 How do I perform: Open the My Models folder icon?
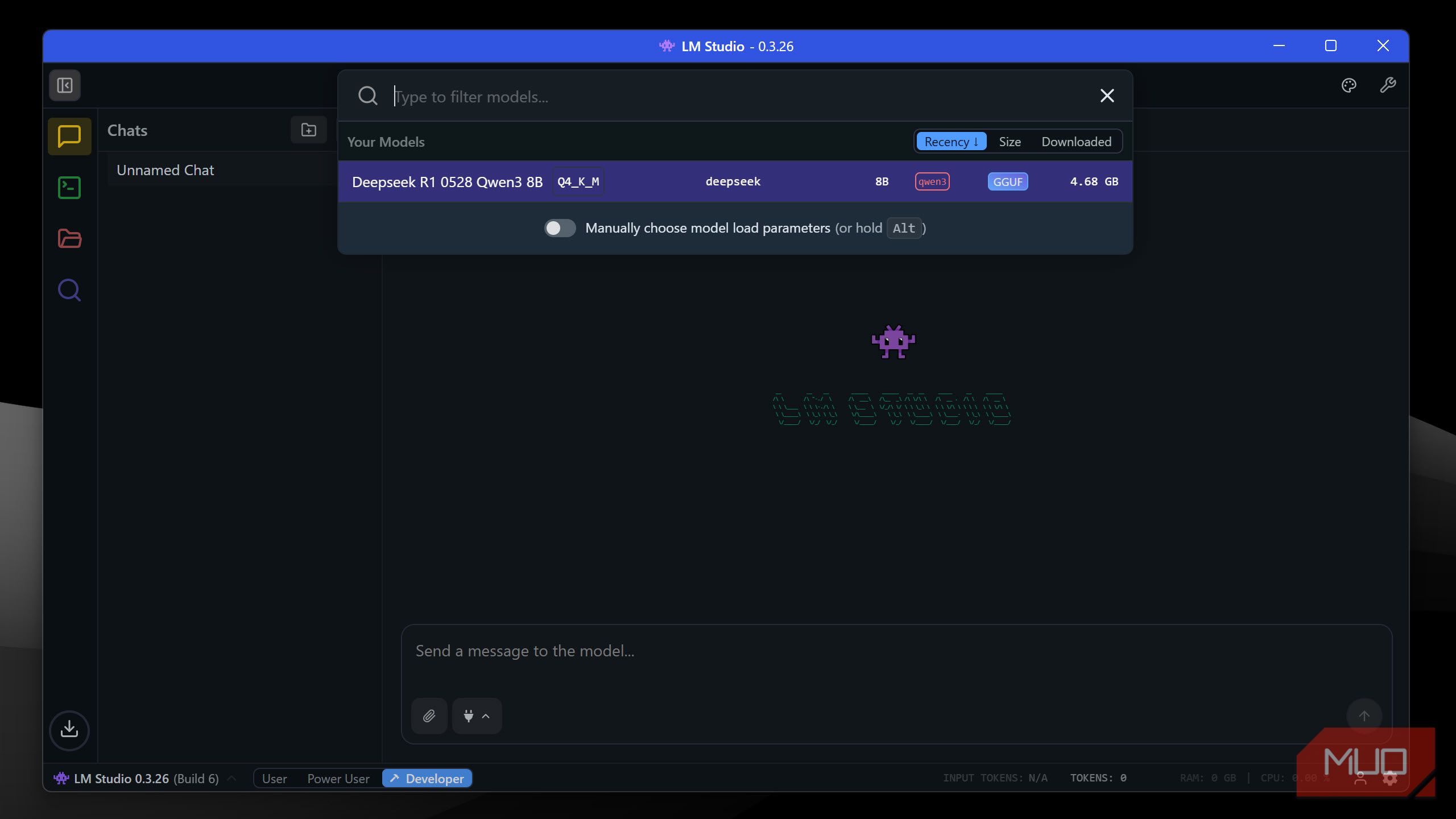click(69, 239)
